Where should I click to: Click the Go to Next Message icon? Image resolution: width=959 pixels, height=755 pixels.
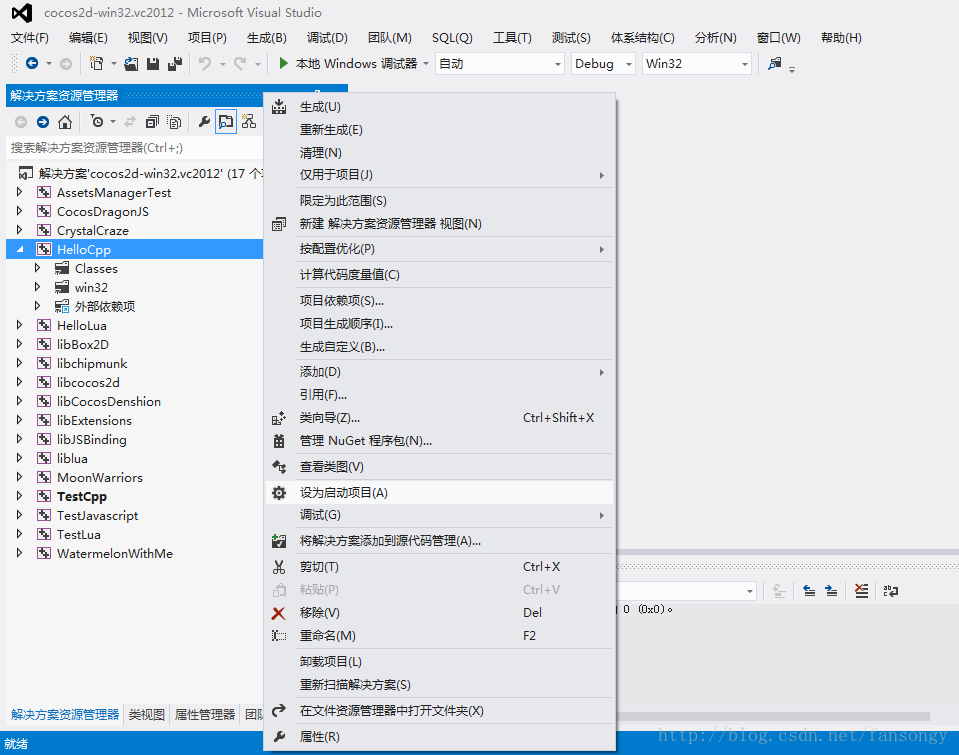[x=831, y=590]
